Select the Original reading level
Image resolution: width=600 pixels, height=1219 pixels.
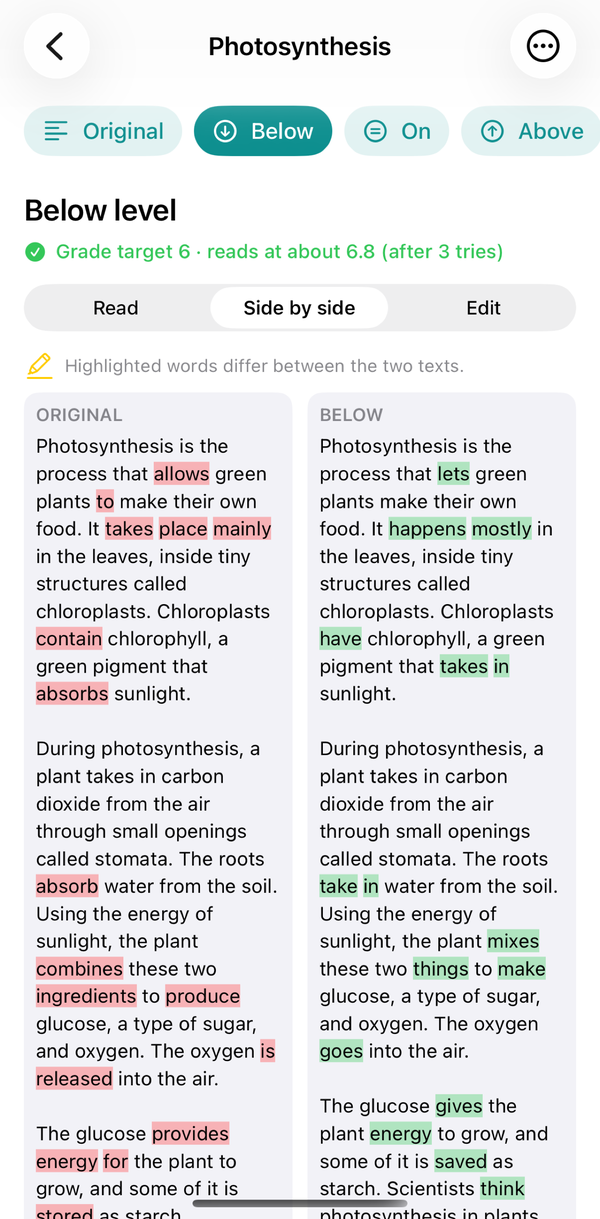103,131
